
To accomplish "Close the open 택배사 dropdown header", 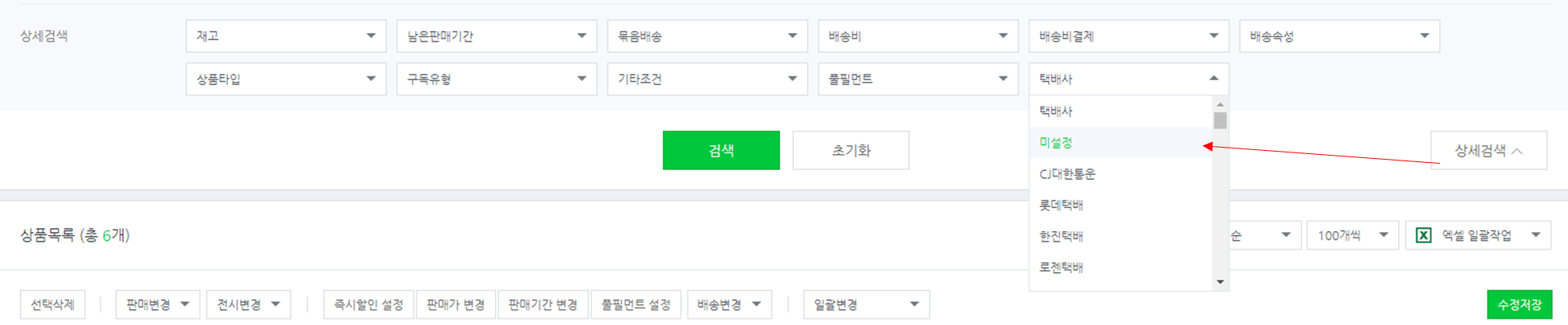I will pyautogui.click(x=1128, y=79).
